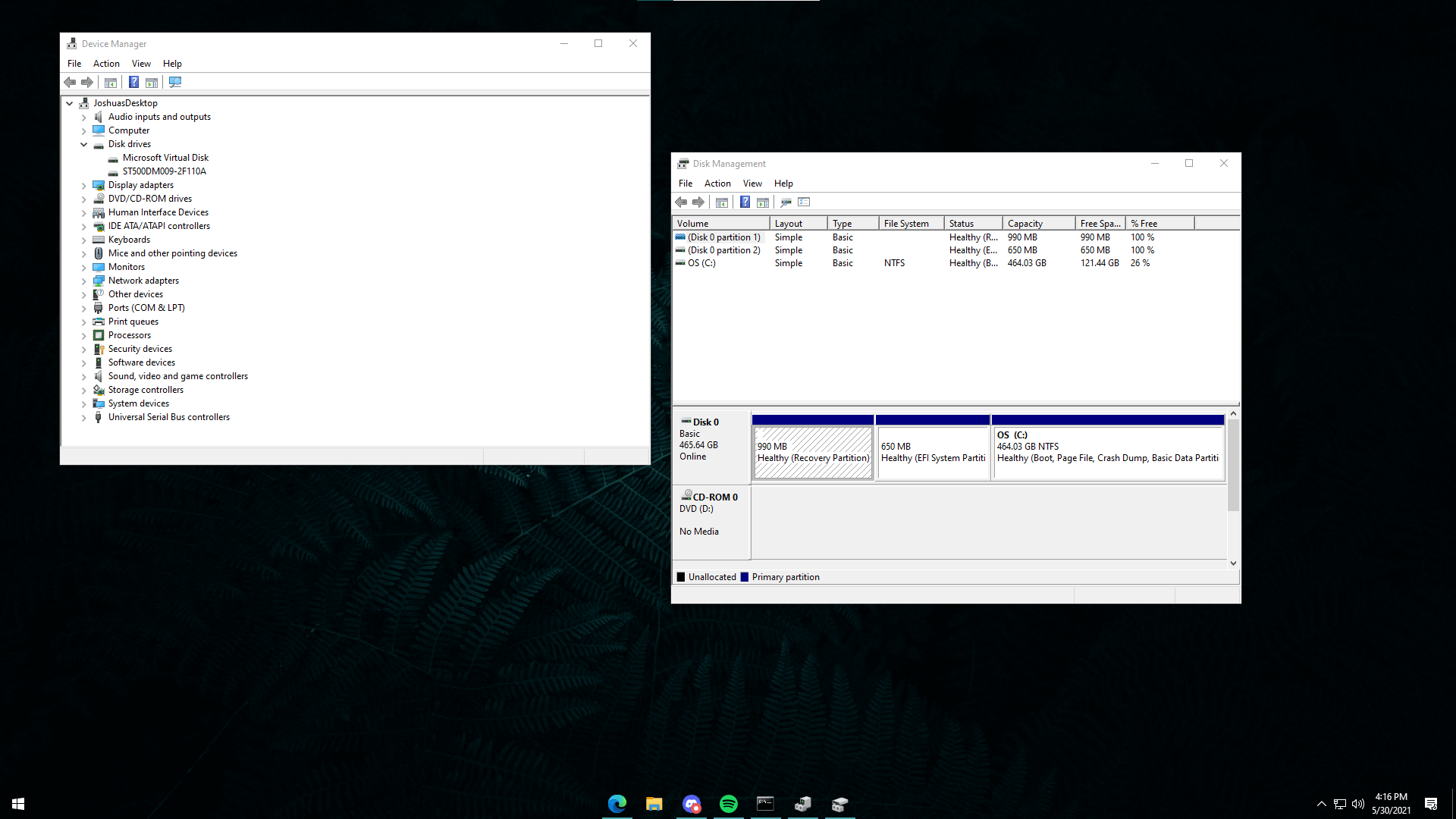This screenshot has height=819, width=1456.
Task: Open Spotify from taskbar
Action: point(729,804)
